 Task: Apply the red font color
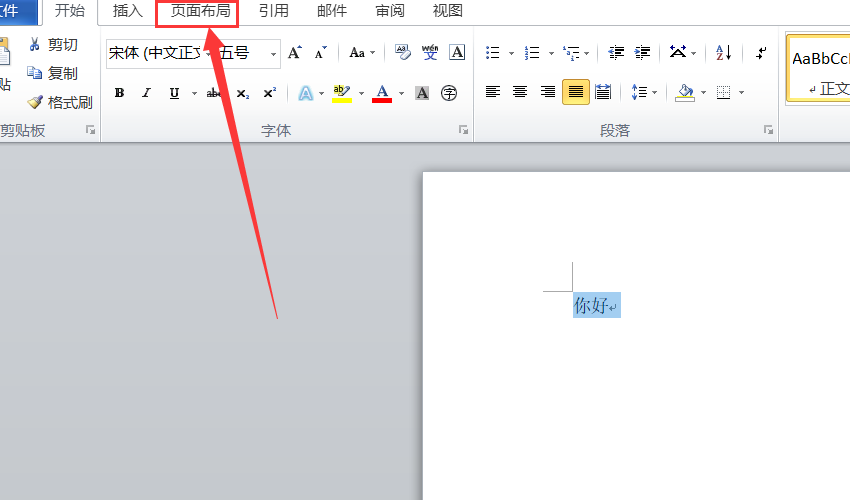pyautogui.click(x=382, y=93)
